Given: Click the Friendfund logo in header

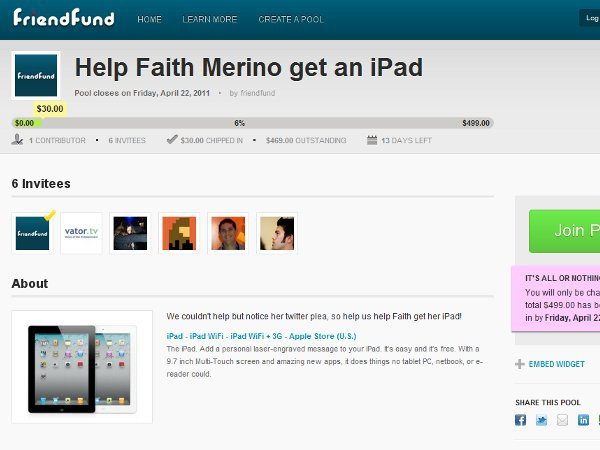Looking at the screenshot, I should pyautogui.click(x=64, y=18).
